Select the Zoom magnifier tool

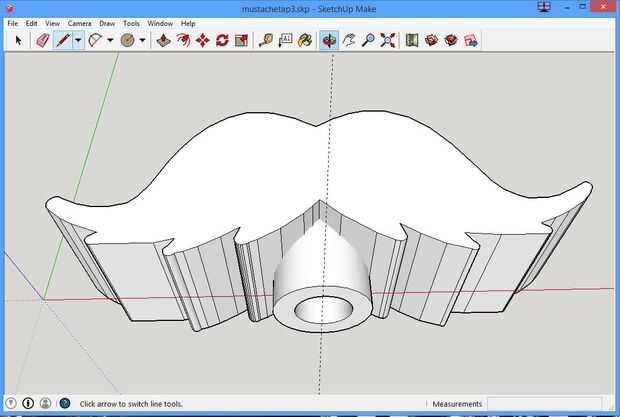[x=368, y=40]
